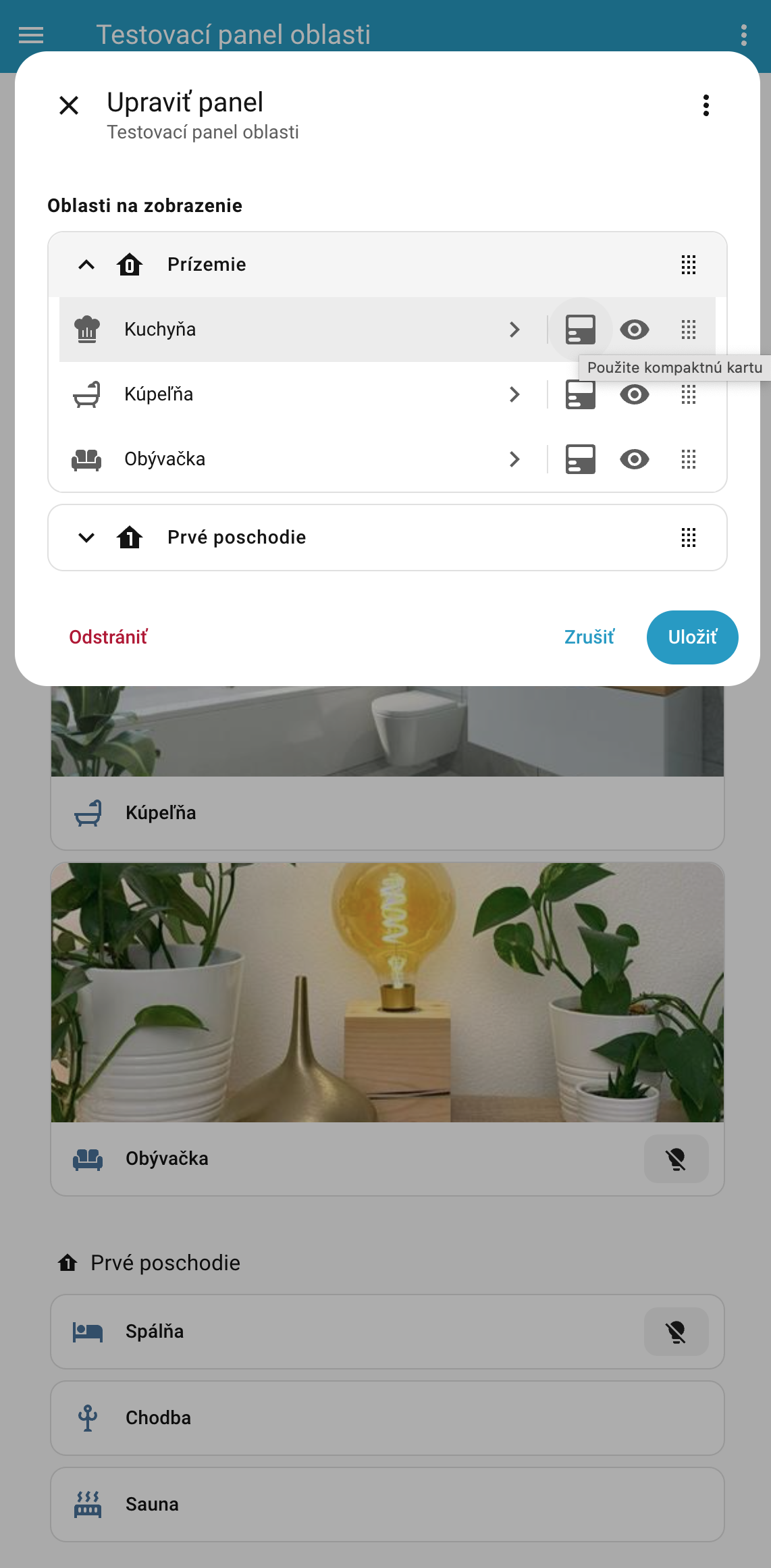Toggle visibility eye for Obývačka
This screenshot has height=1568, width=771.
[x=635, y=459]
